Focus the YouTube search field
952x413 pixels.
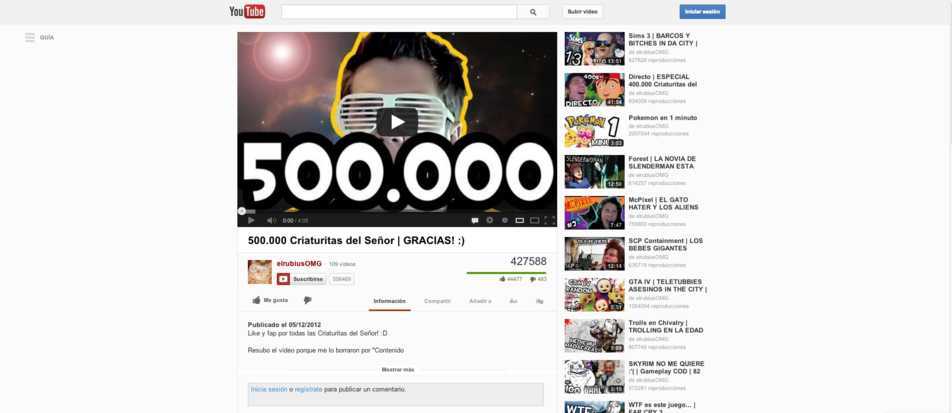click(399, 12)
